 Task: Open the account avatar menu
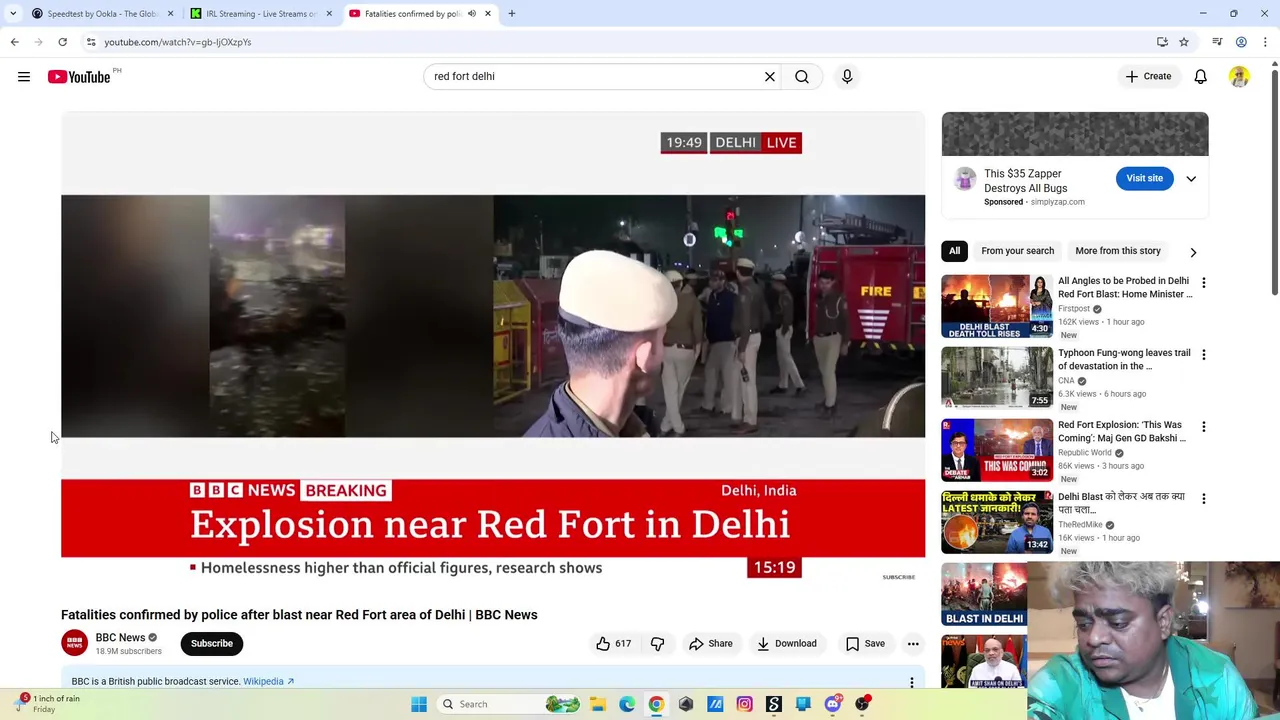pos(1239,76)
